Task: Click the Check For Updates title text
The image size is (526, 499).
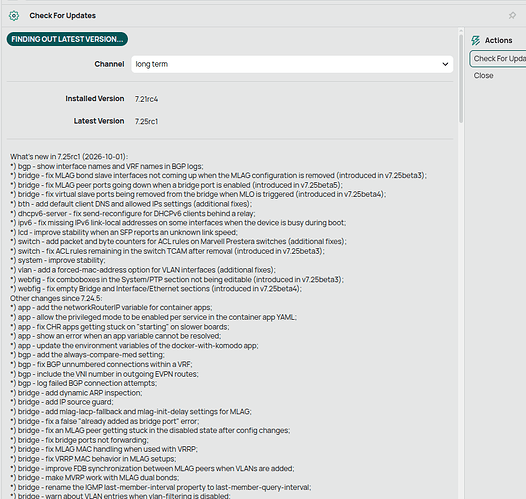Action: 62,15
